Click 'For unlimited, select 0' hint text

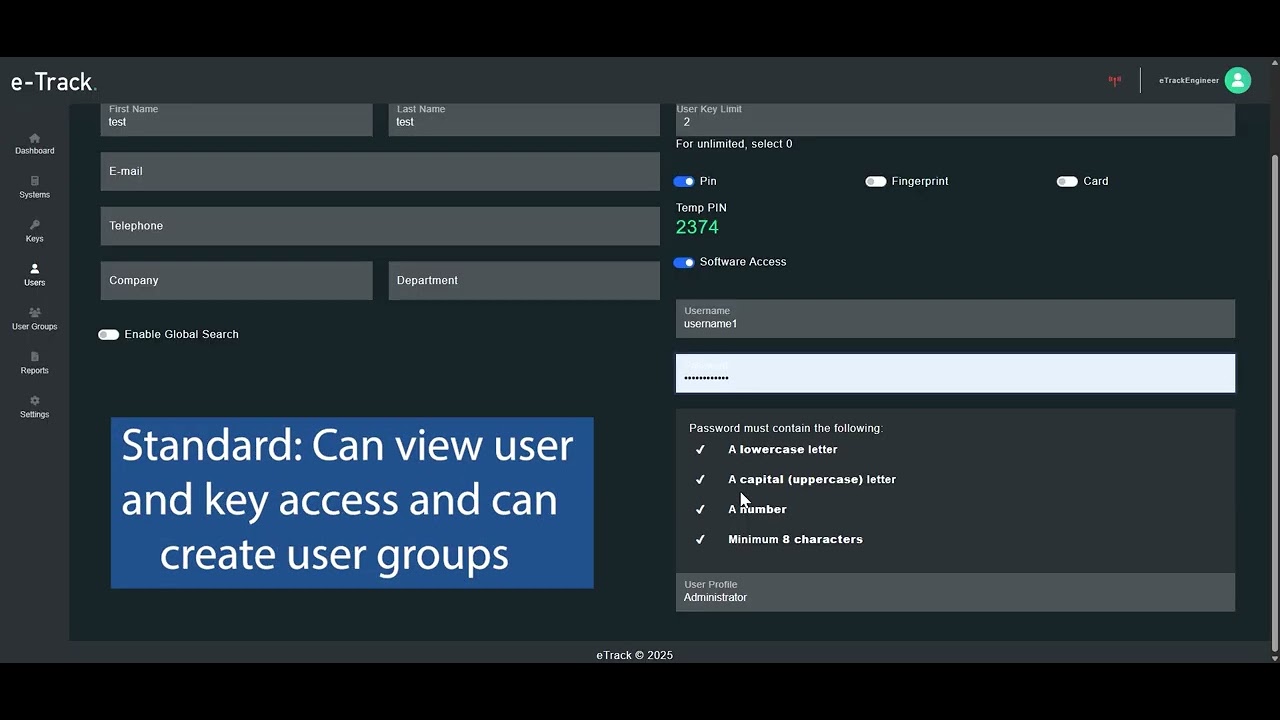734,144
